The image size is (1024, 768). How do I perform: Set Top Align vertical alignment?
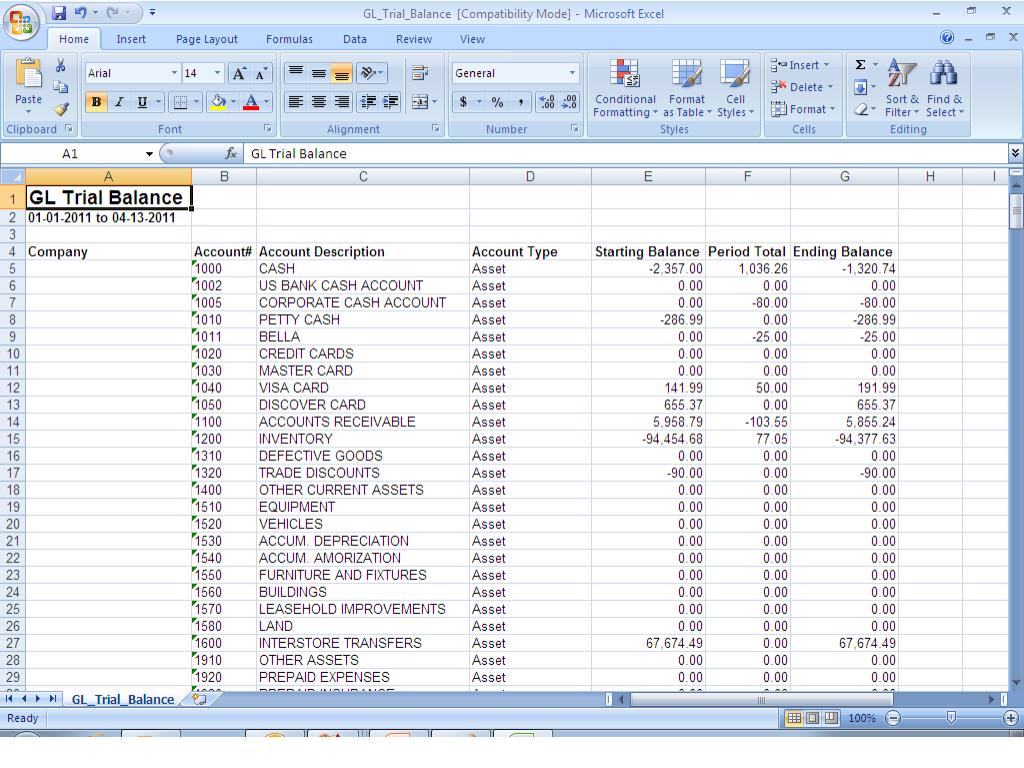point(296,73)
